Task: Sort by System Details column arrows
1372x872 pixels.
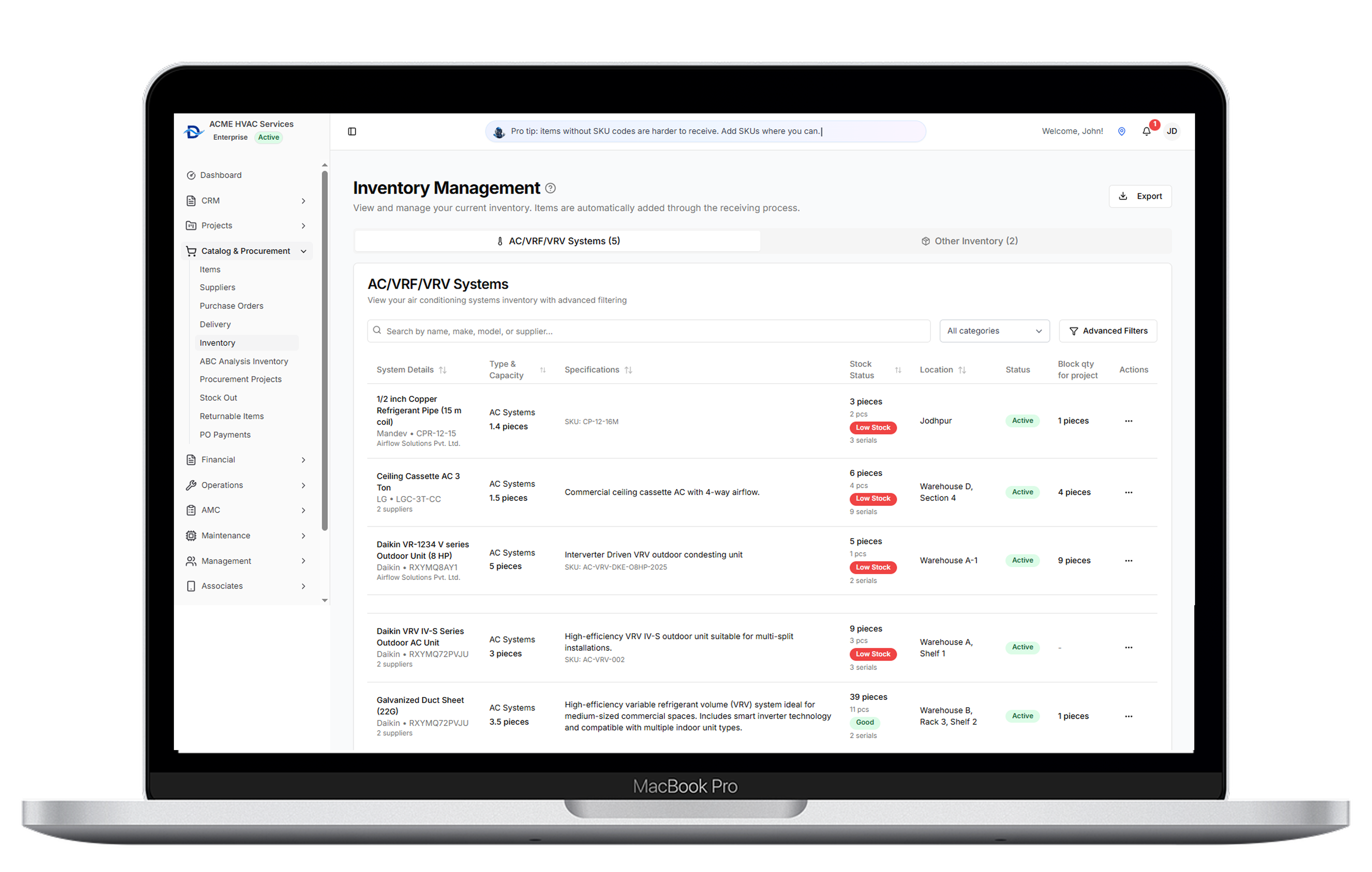Action: pos(443,370)
